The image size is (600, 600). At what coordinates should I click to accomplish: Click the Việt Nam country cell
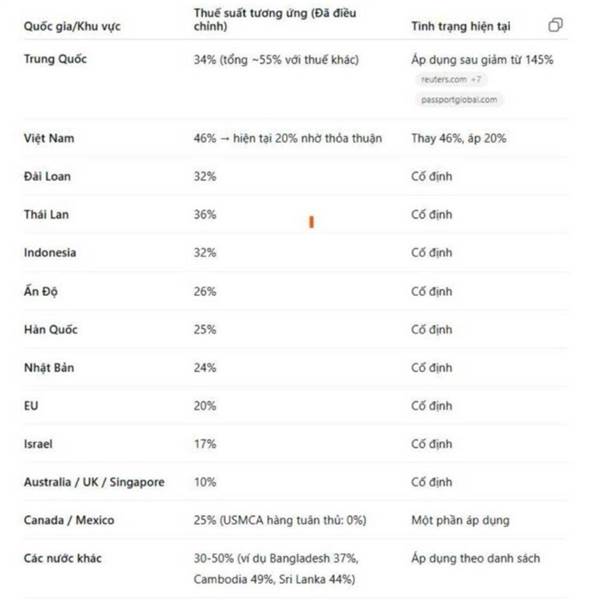(x=49, y=138)
